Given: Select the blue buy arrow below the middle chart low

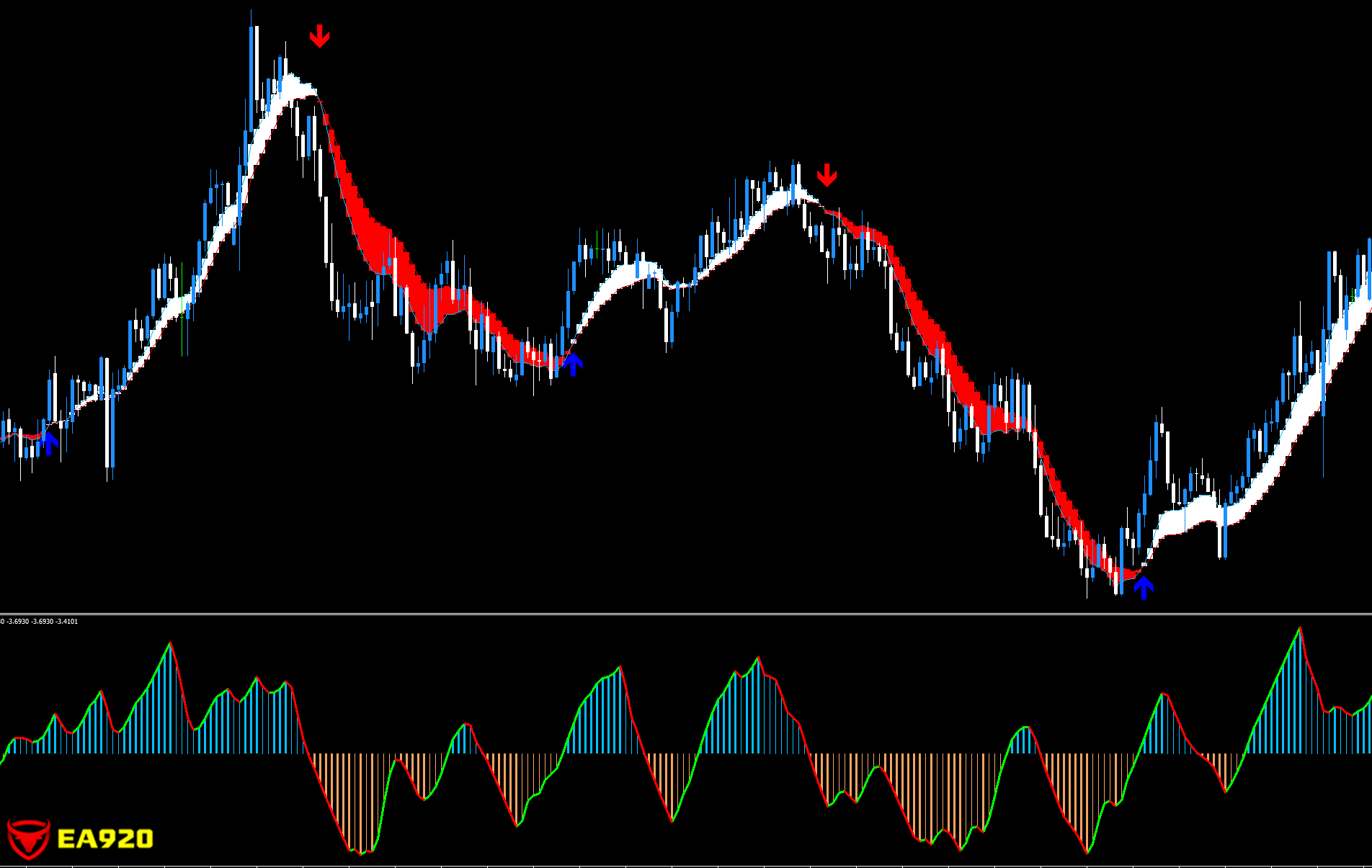Looking at the screenshot, I should [x=573, y=364].
